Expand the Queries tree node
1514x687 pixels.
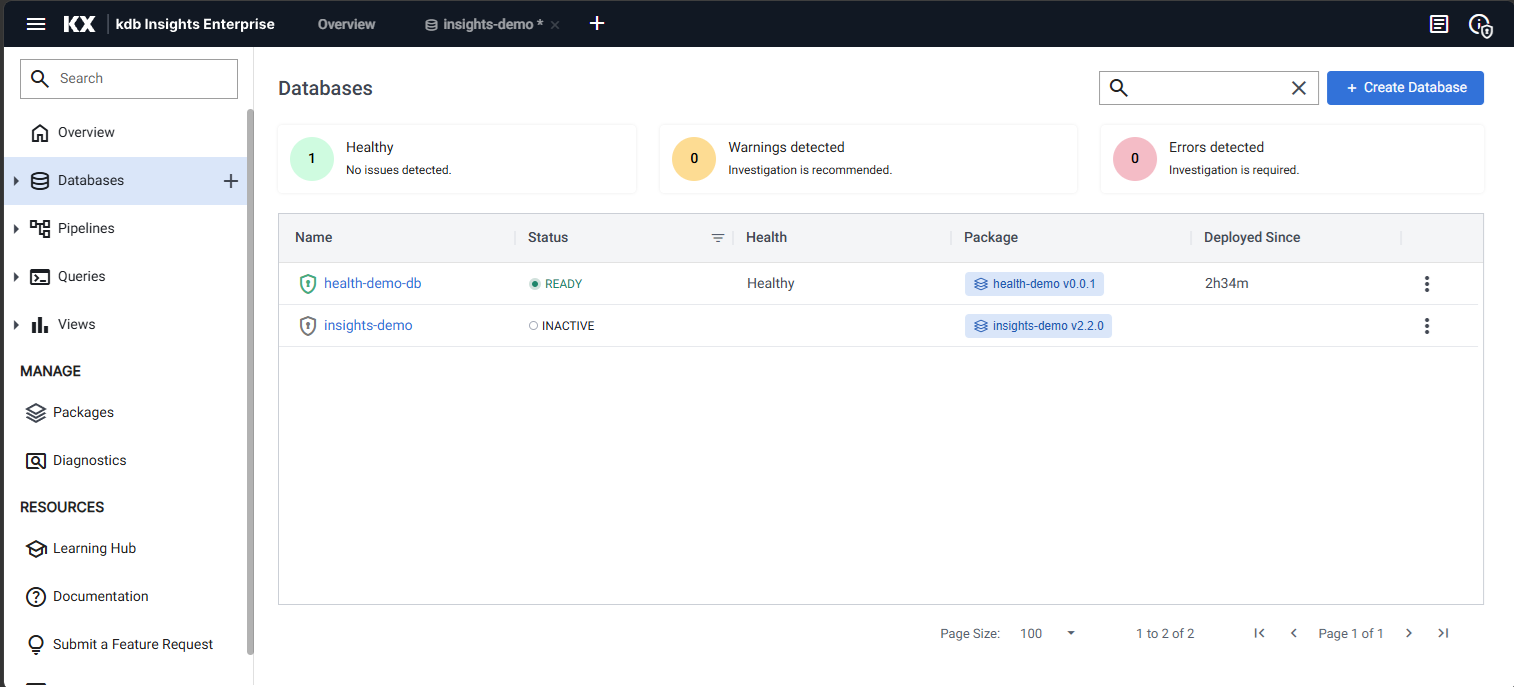coord(16,277)
